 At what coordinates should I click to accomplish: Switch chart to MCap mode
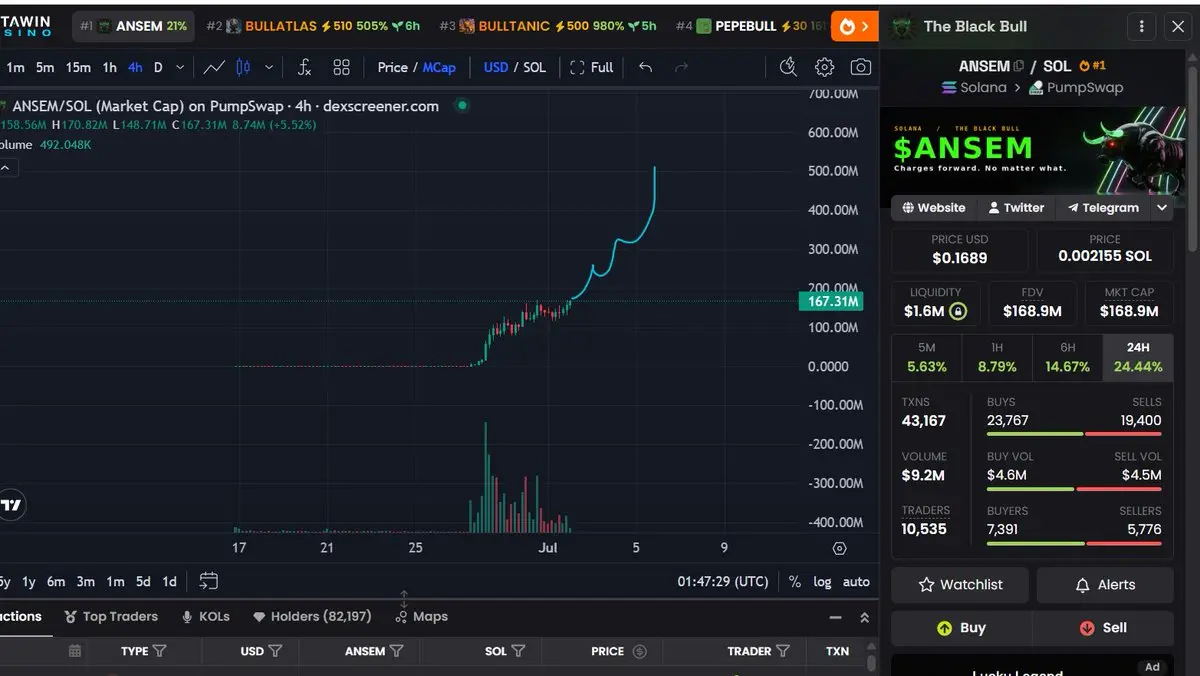coord(439,67)
